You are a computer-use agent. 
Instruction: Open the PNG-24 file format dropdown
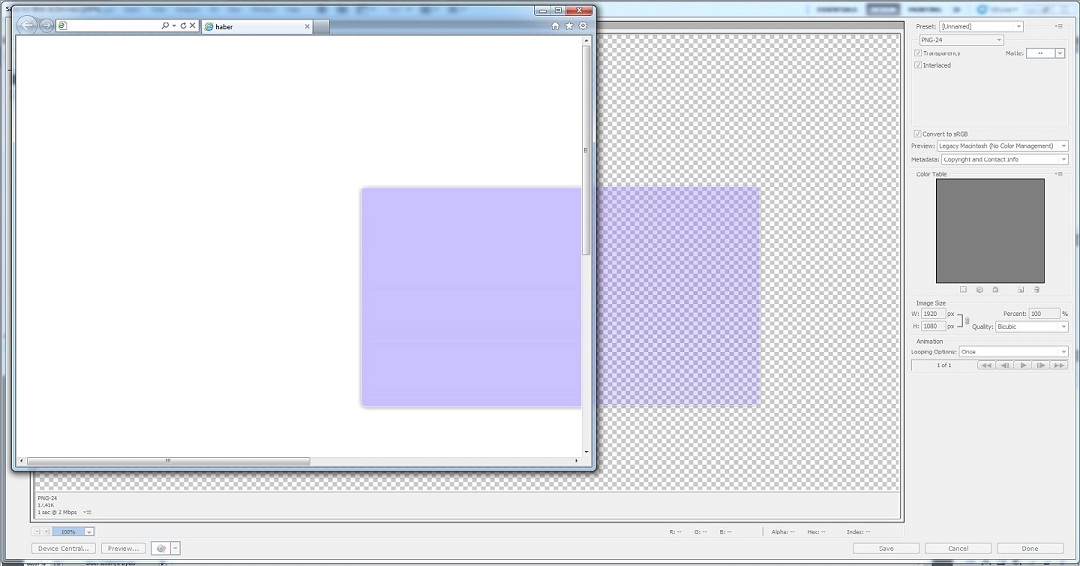coord(960,40)
